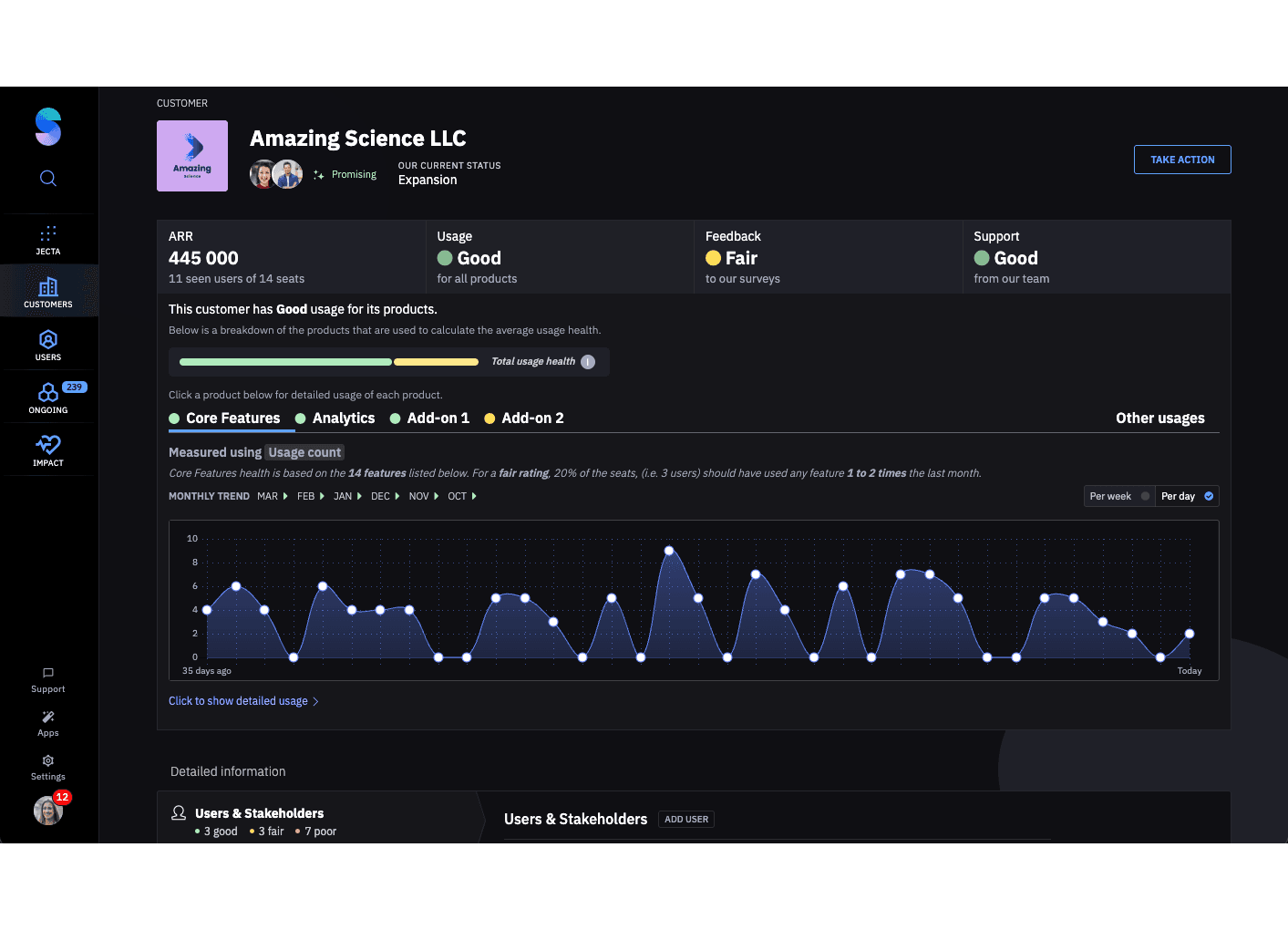Click the green segment of usage health bar
Image resolution: width=1288 pixels, height=930 pixels.
tap(285, 362)
